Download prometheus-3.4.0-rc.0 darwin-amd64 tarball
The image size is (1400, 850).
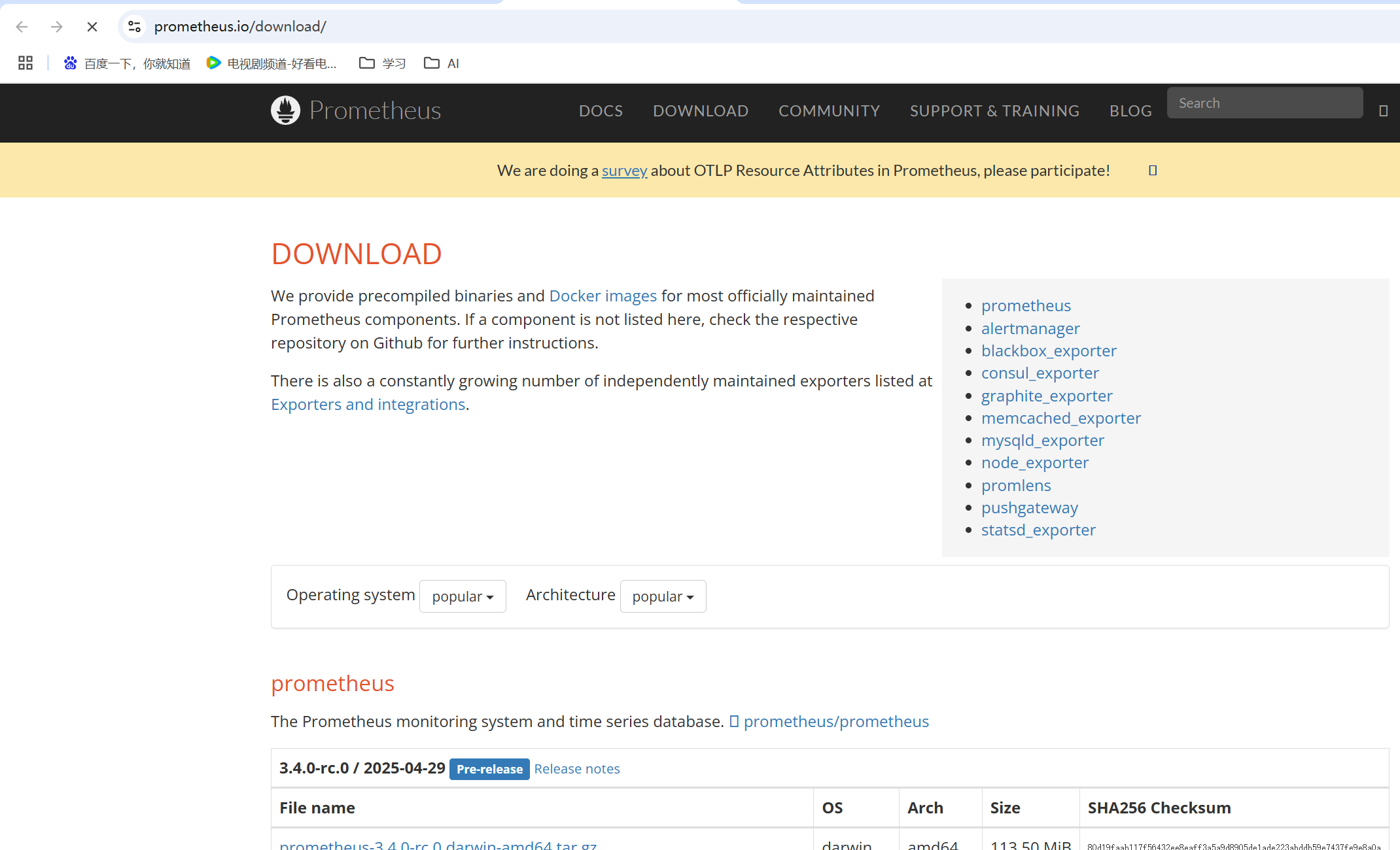(438, 844)
